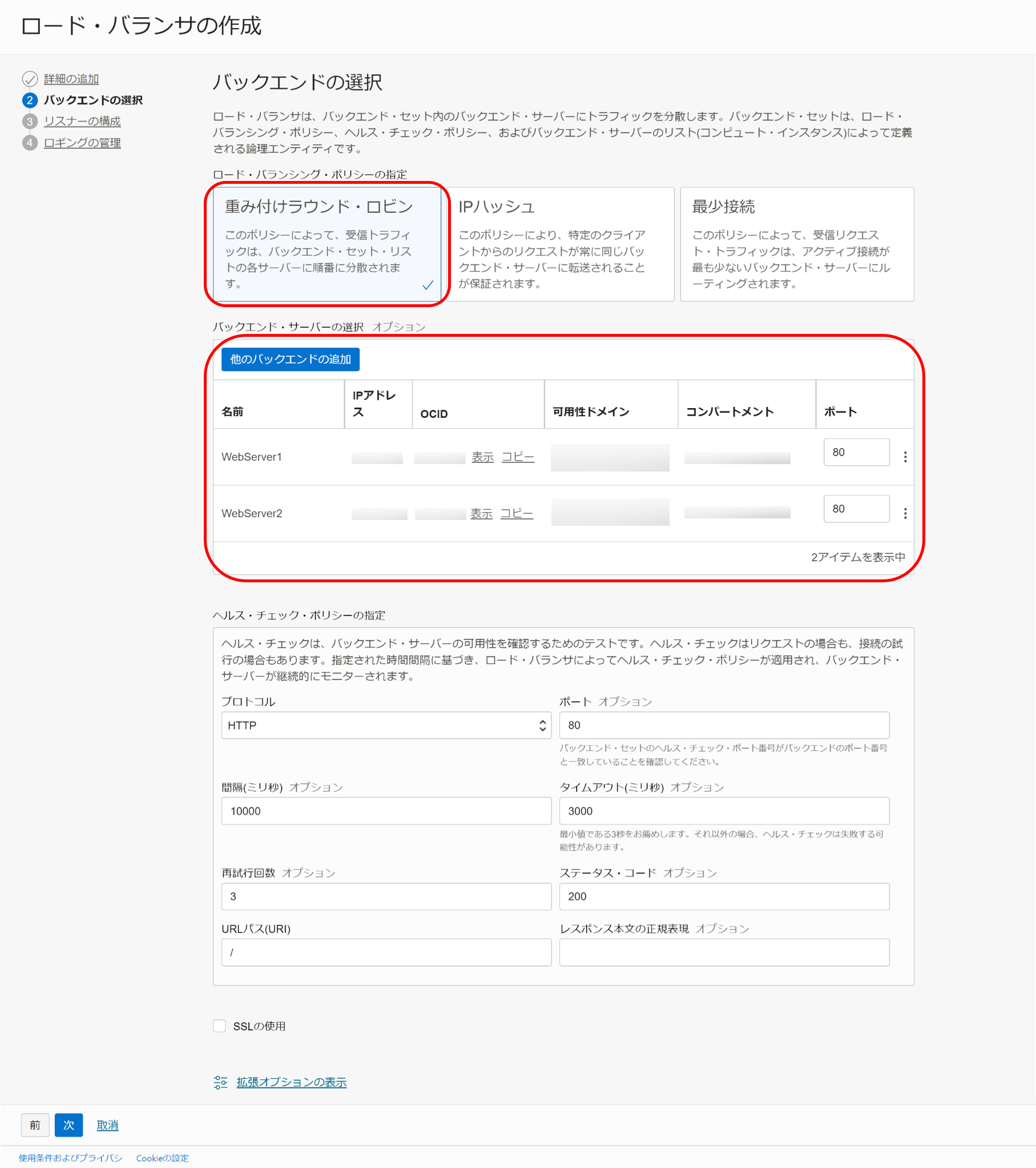Copy the WebServer2 OCID via コピー link

pos(517,514)
